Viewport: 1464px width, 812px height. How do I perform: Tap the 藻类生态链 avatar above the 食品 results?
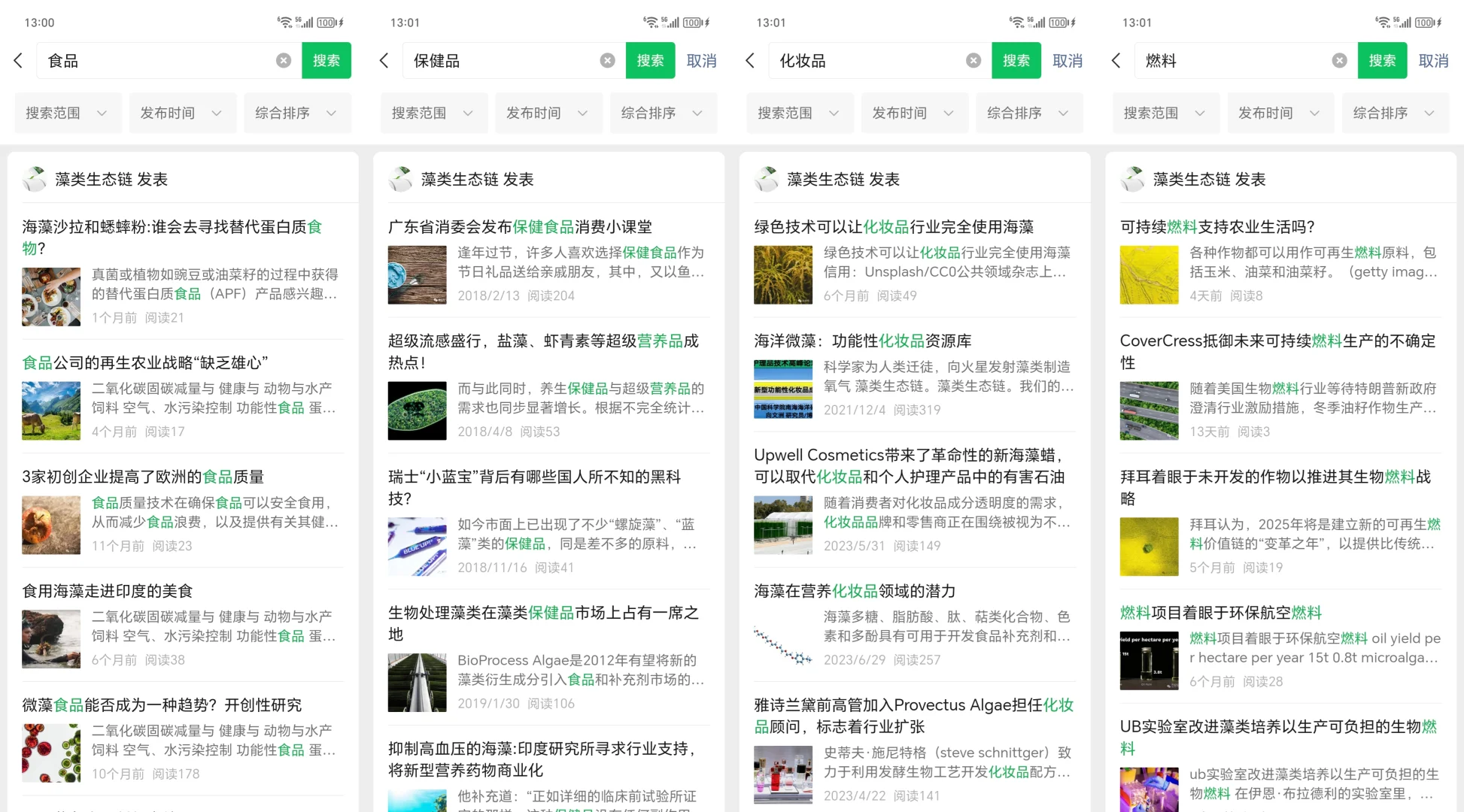tap(34, 179)
